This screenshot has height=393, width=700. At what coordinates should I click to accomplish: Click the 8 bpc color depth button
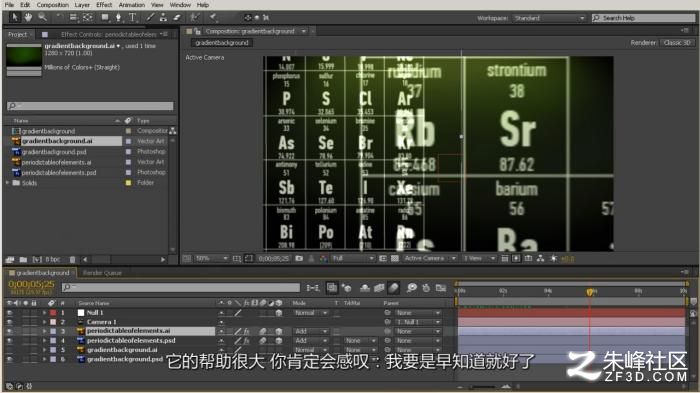[53, 259]
